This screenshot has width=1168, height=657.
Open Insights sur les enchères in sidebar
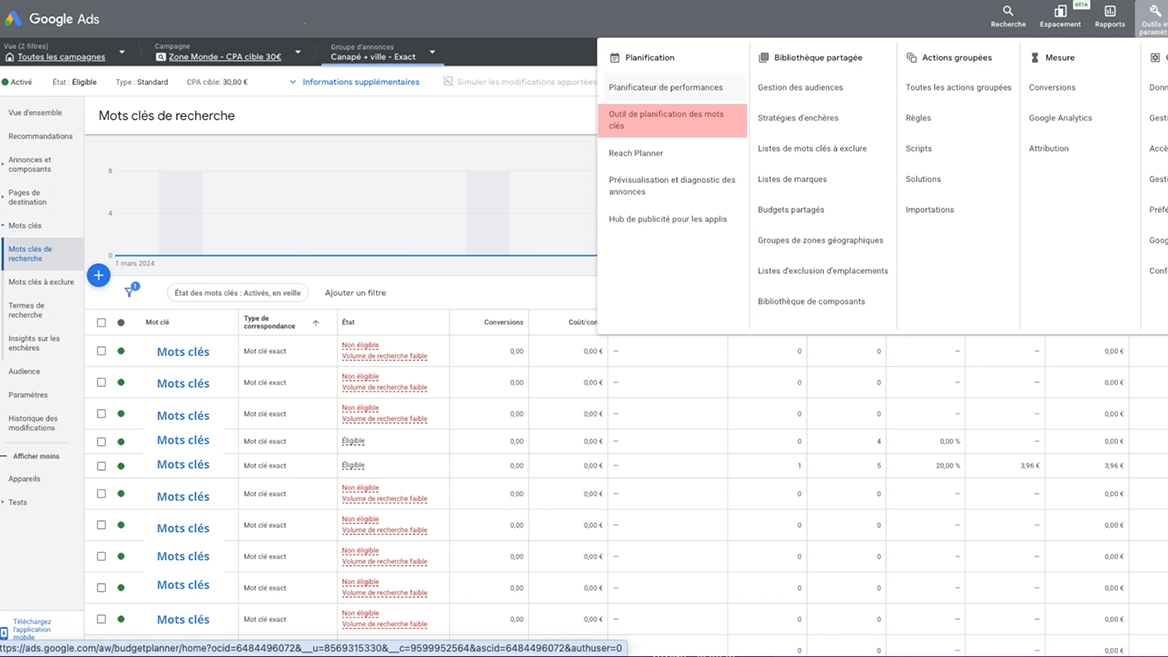[34, 343]
